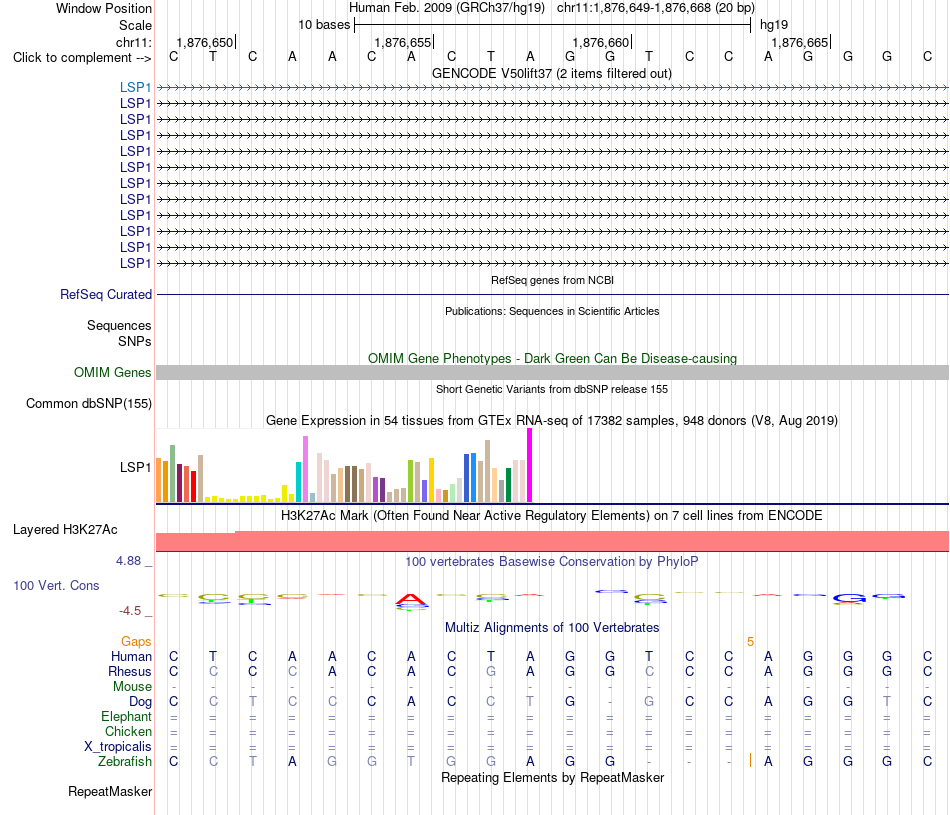Click the Layered H3K27Ac track label
Screen dimensions: 950x815
pos(65,530)
